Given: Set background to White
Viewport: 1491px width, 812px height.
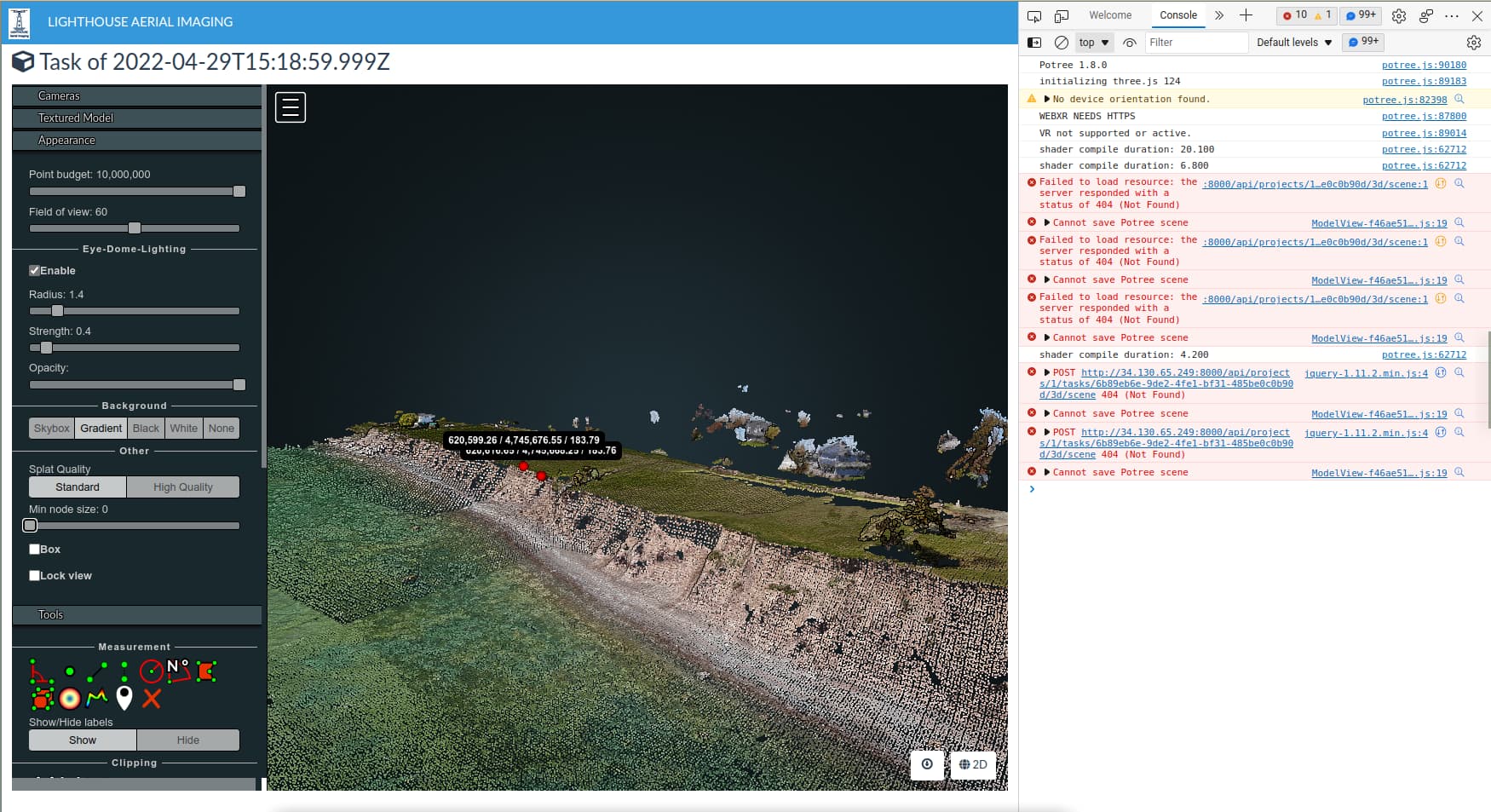Looking at the screenshot, I should pos(183,428).
